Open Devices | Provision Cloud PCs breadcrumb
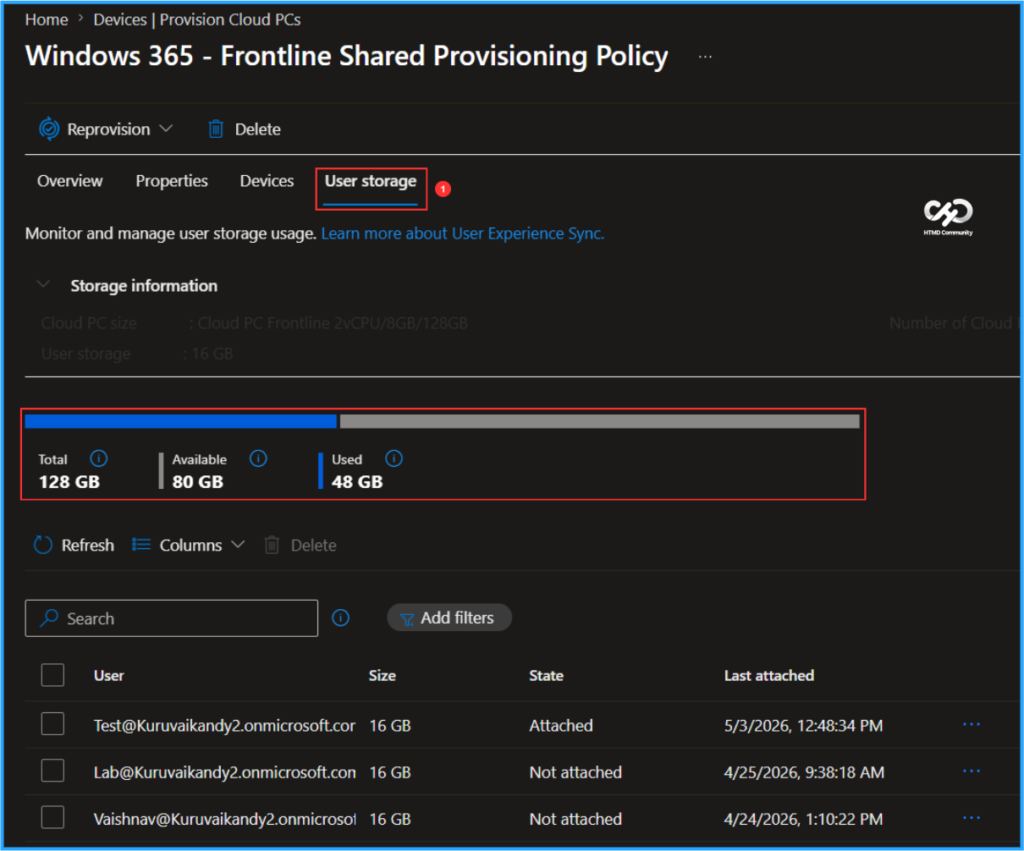The width and height of the screenshot is (1024, 851). tap(197, 20)
